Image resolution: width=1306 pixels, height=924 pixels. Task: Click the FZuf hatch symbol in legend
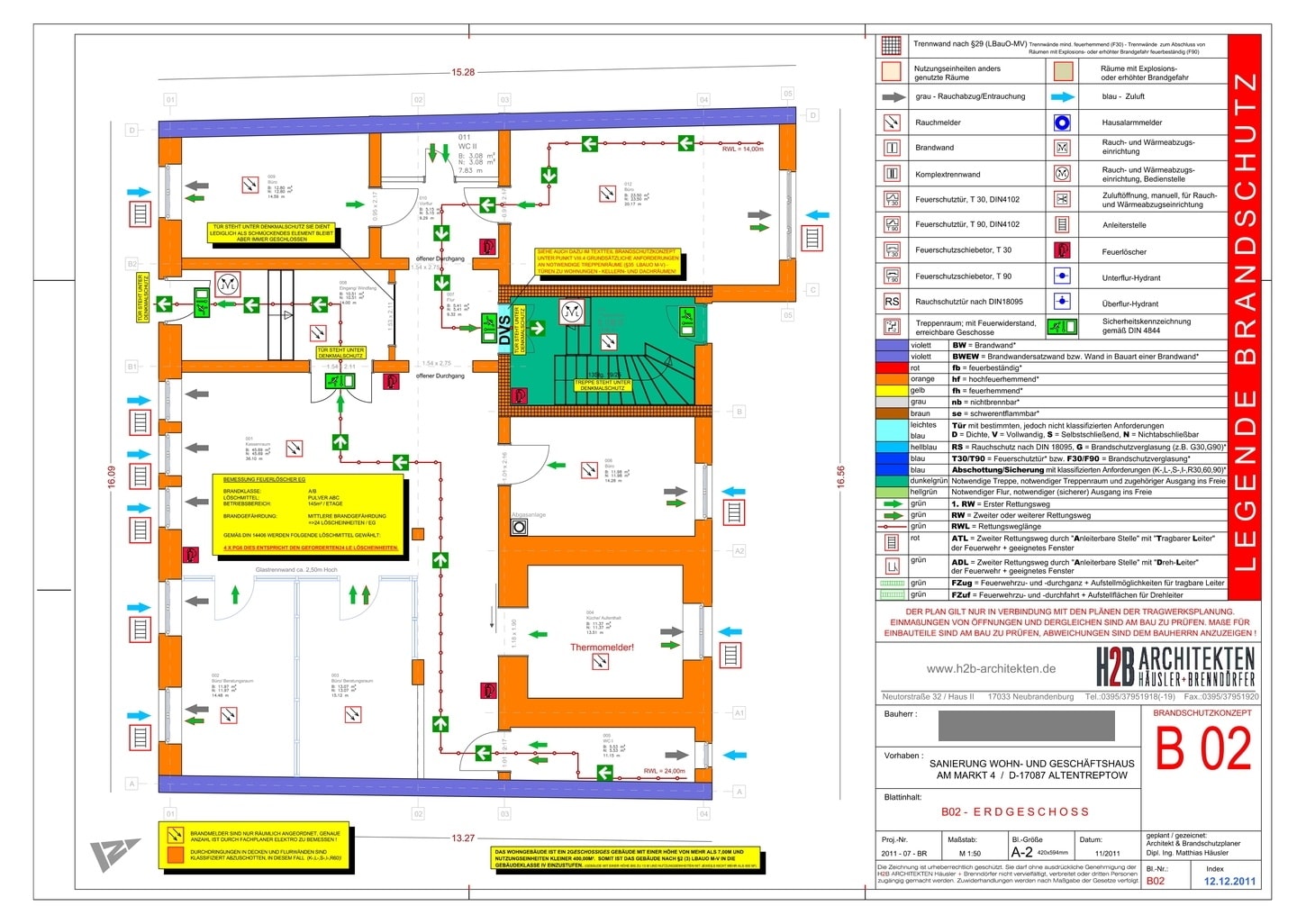892,594
